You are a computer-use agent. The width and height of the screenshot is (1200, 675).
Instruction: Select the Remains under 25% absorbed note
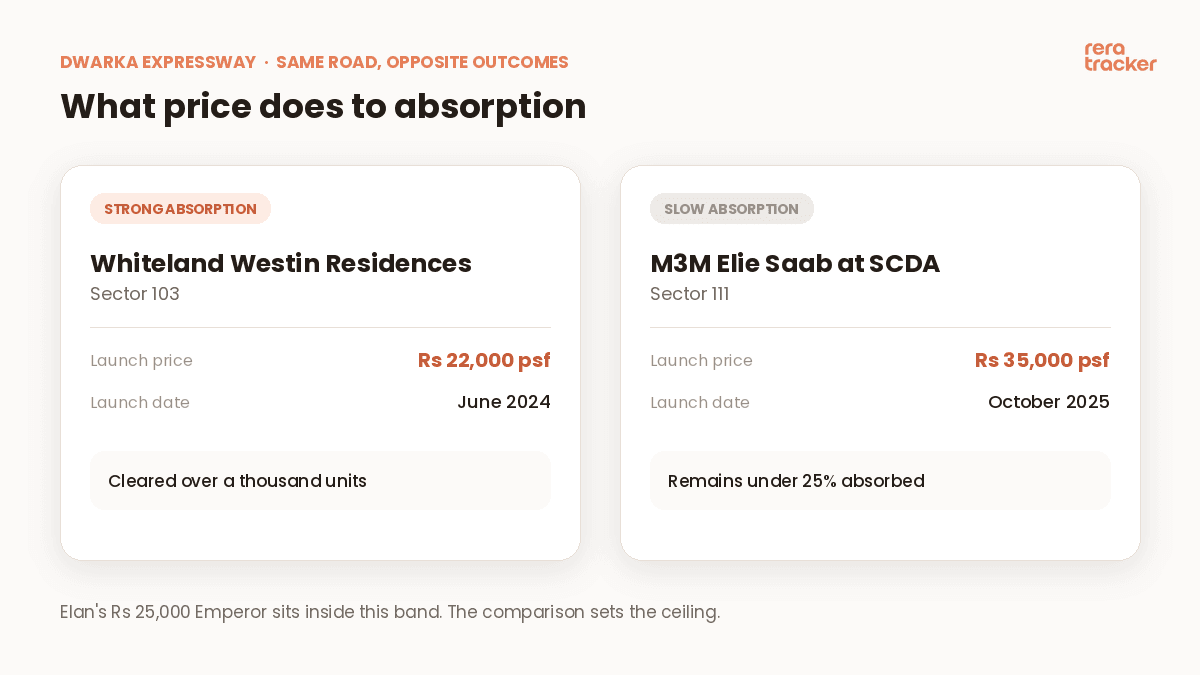[x=880, y=481]
